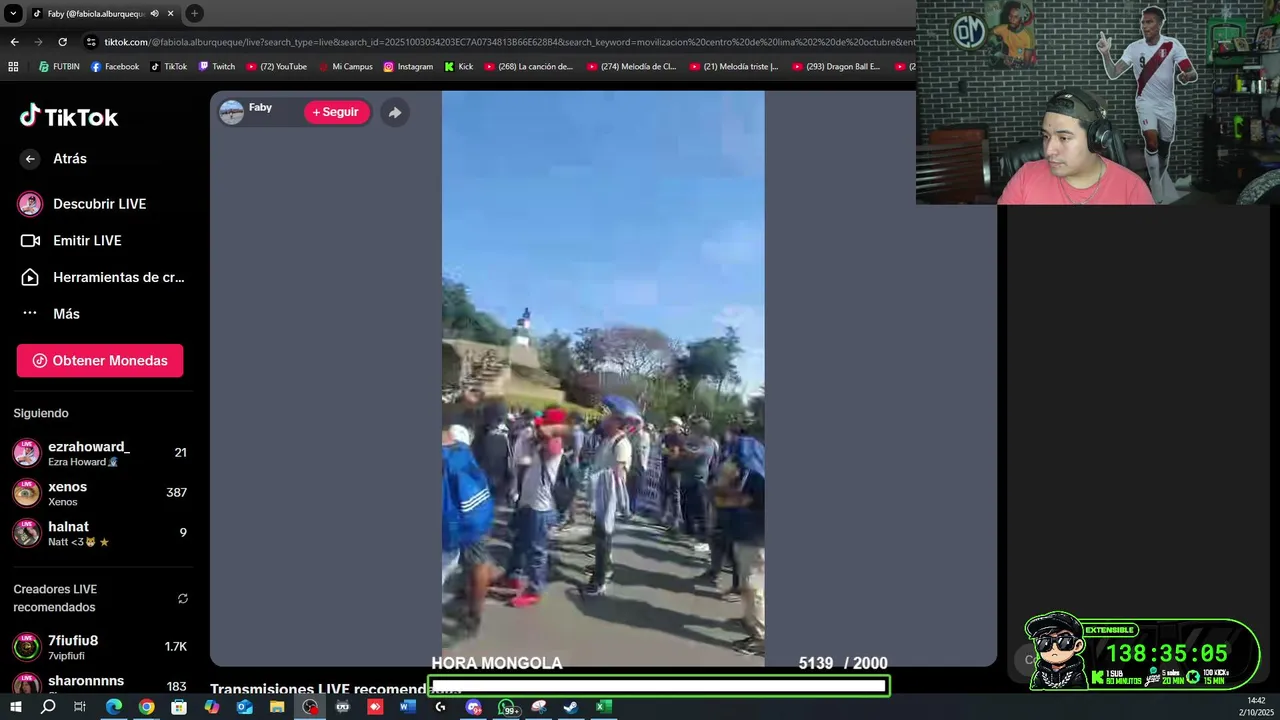Open the Mi Campus bookmark
Viewport: 1280px width, 720px height.
345,67
